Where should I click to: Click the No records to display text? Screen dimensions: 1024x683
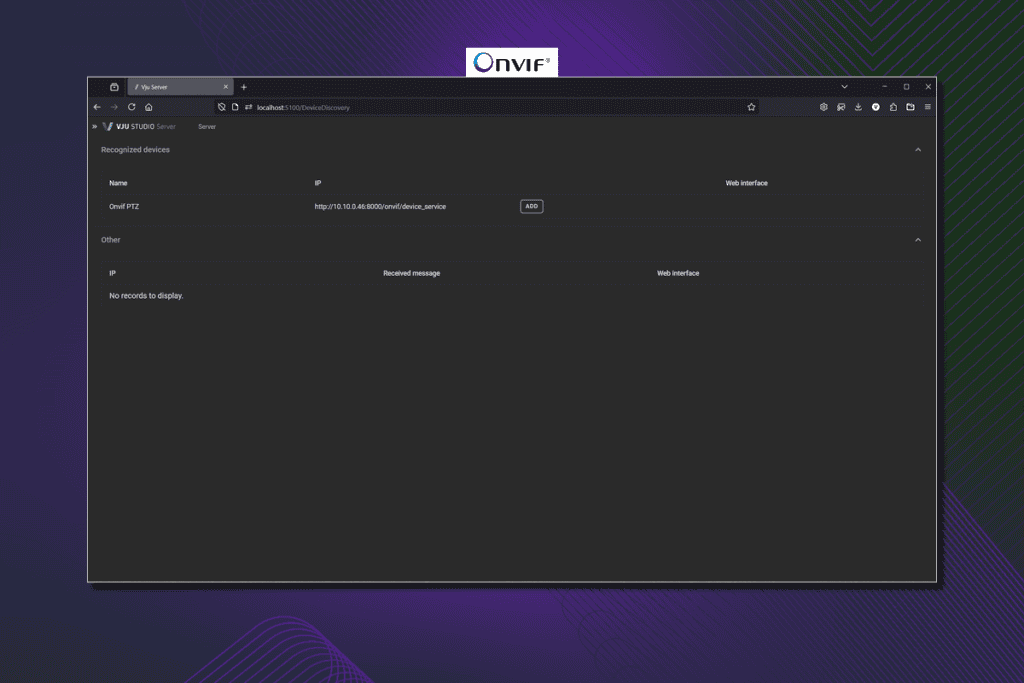pyautogui.click(x=146, y=296)
